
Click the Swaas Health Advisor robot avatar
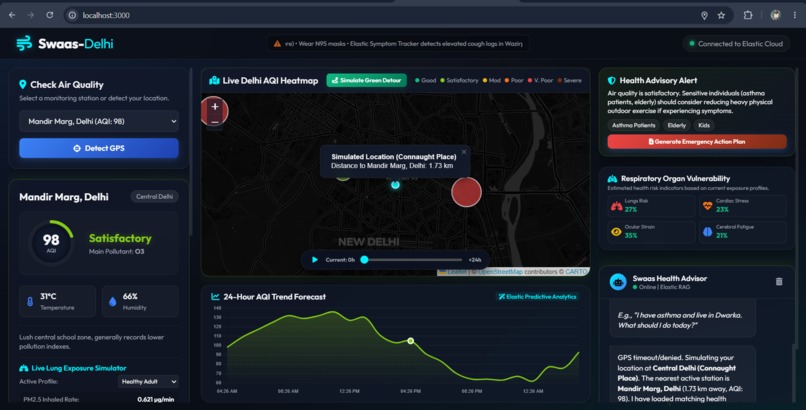pos(618,282)
